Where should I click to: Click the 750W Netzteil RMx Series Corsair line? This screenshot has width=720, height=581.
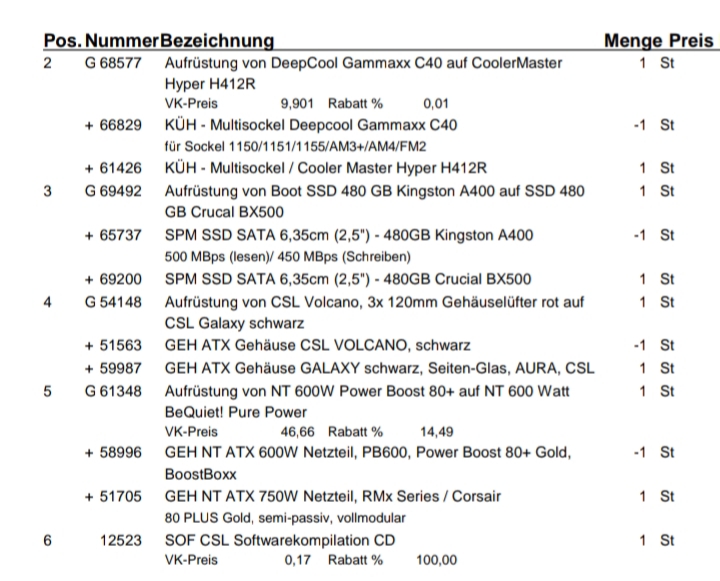[x=332, y=496]
